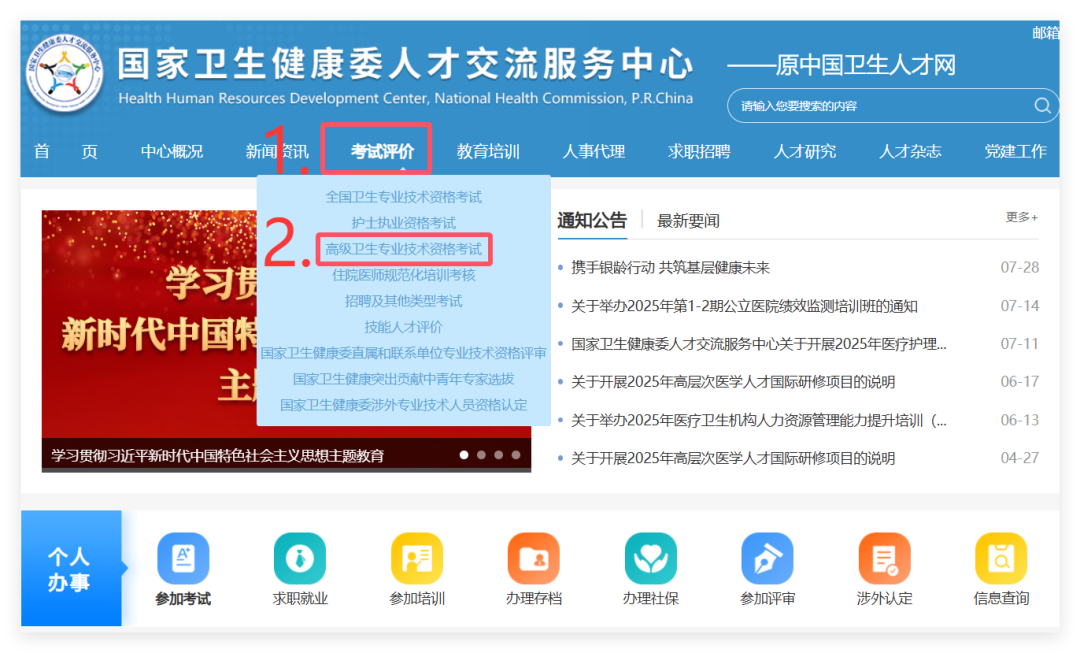Open notice 携手银龄行动 共筑基层健康未来
The image size is (1080, 653).
point(670,267)
